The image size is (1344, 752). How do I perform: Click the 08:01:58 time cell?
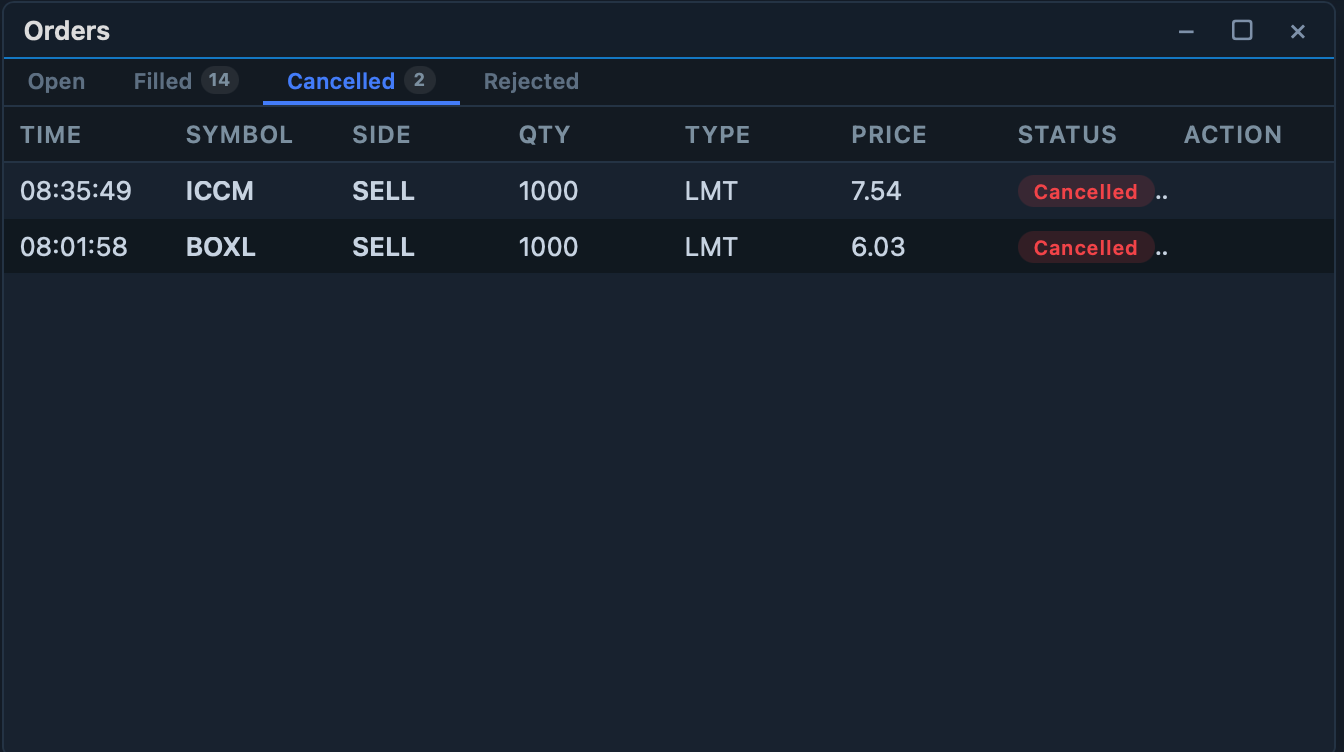(x=74, y=247)
